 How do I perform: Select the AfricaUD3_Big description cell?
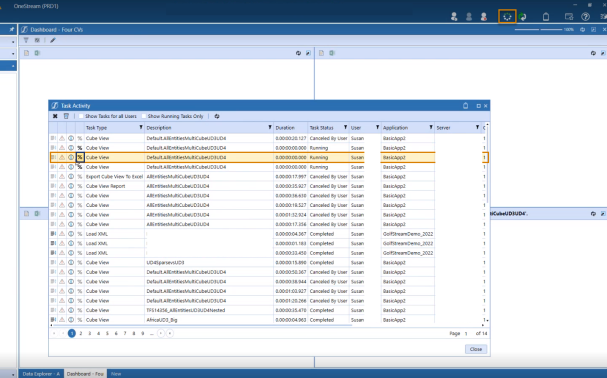pos(209,320)
